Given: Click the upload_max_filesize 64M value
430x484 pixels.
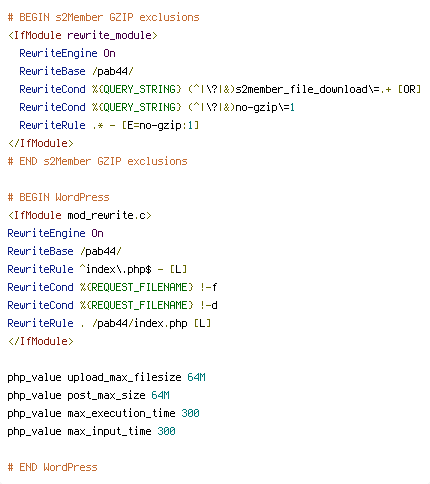Looking at the screenshot, I should [x=196, y=377].
